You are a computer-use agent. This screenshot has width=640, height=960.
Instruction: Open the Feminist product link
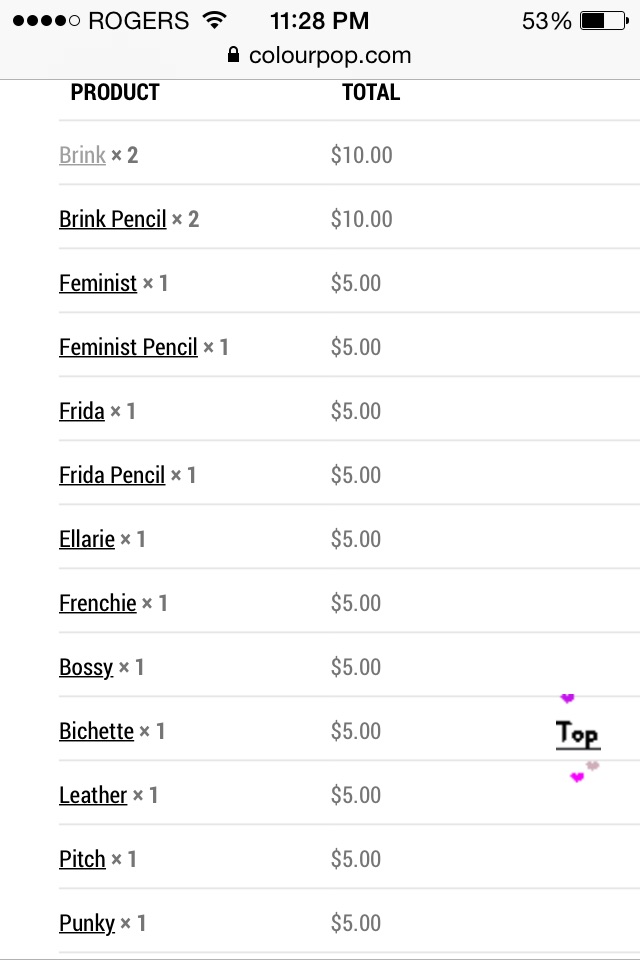click(98, 283)
